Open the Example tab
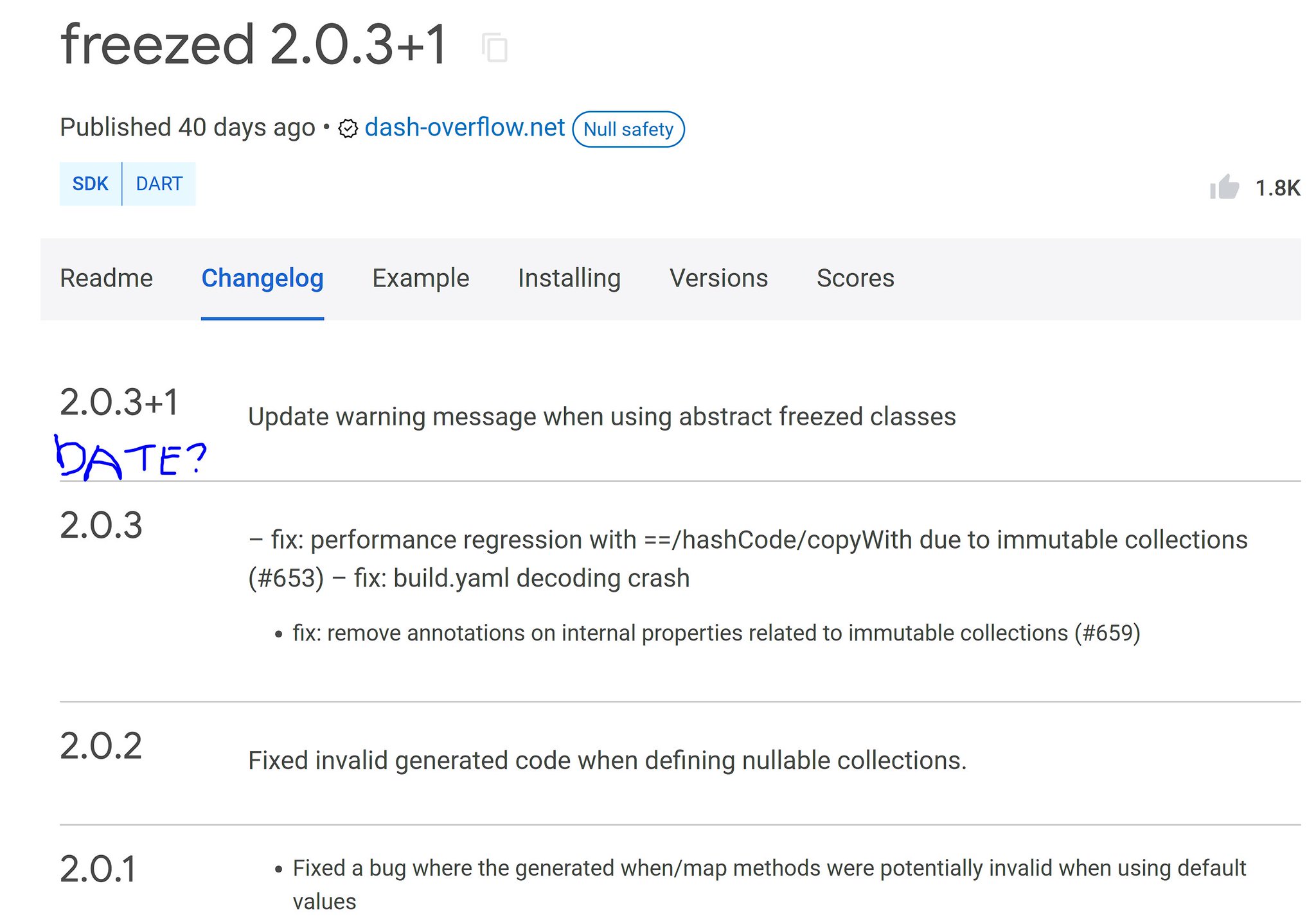The height and width of the screenshot is (920, 1316). click(420, 279)
